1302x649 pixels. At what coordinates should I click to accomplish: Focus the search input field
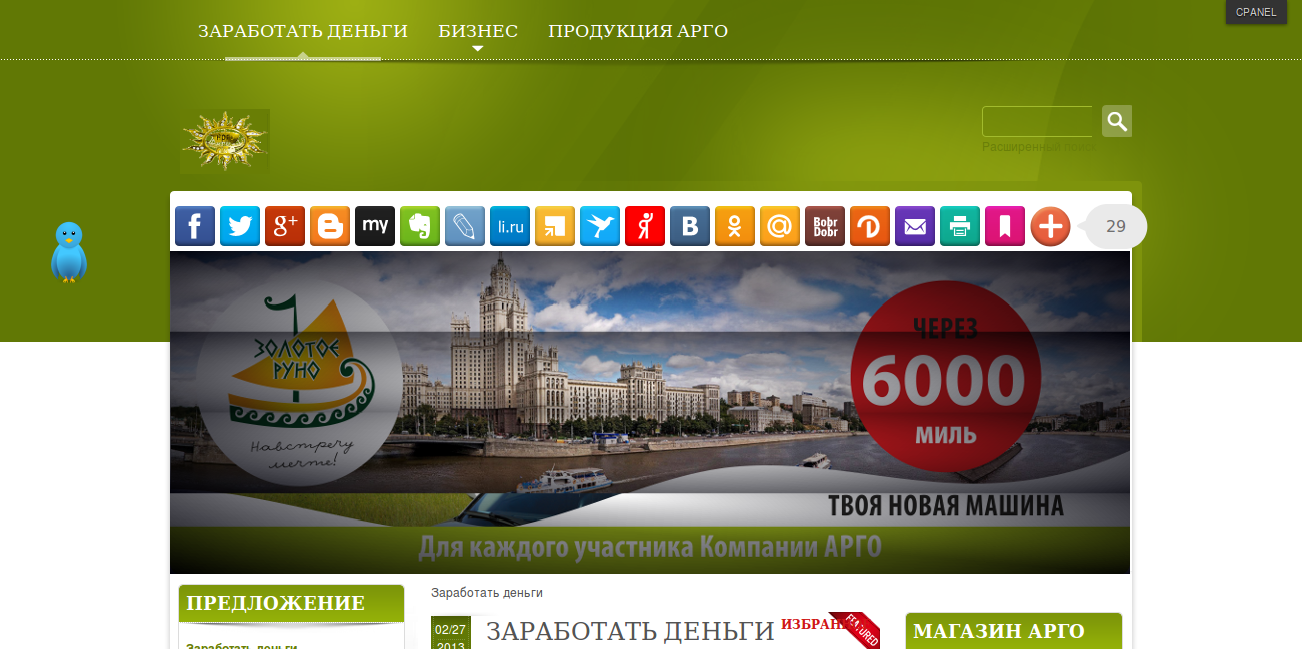(x=1039, y=121)
